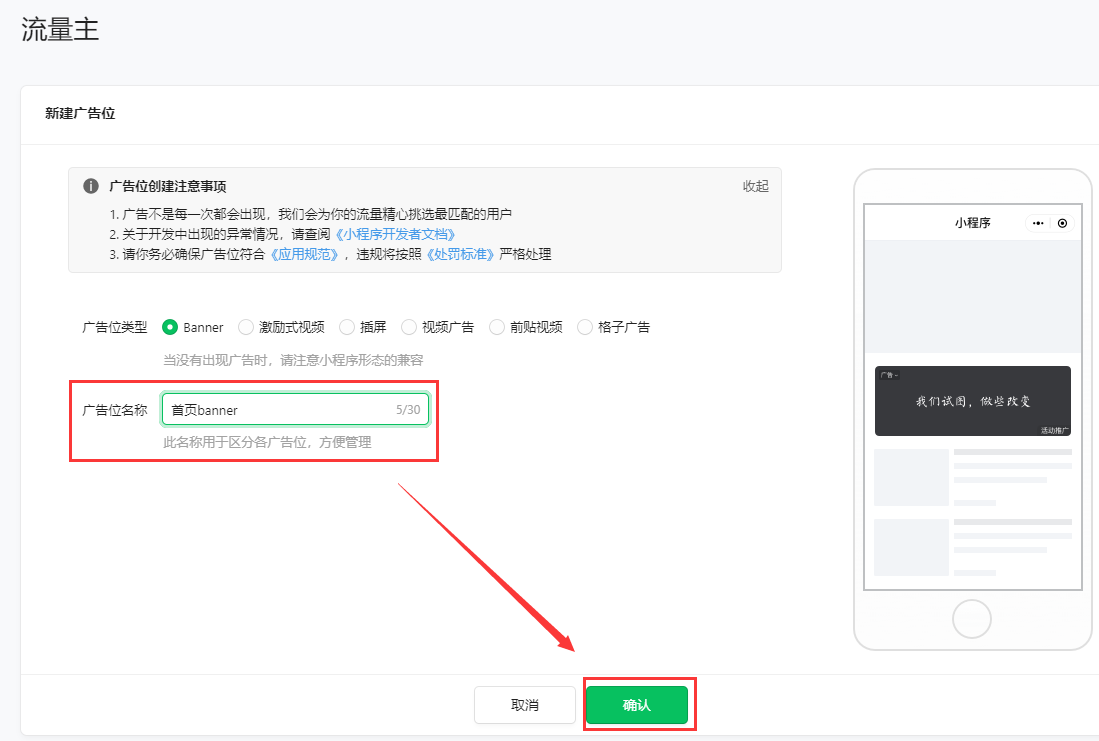Confirm with the green 确认 button
Image resolution: width=1099 pixels, height=741 pixels.
[x=636, y=705]
